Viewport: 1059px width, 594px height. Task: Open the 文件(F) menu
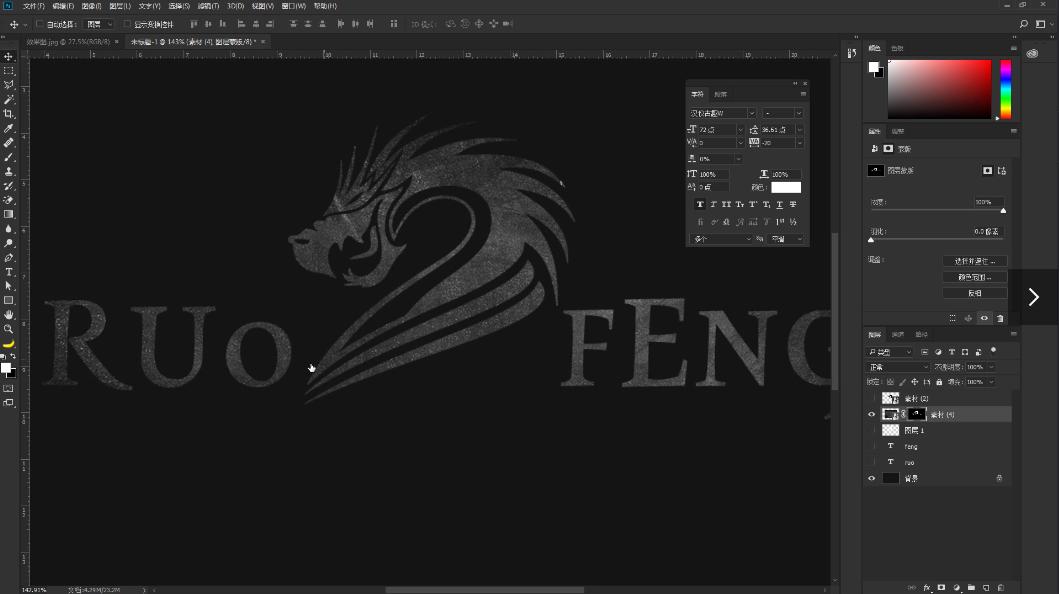(33, 6)
